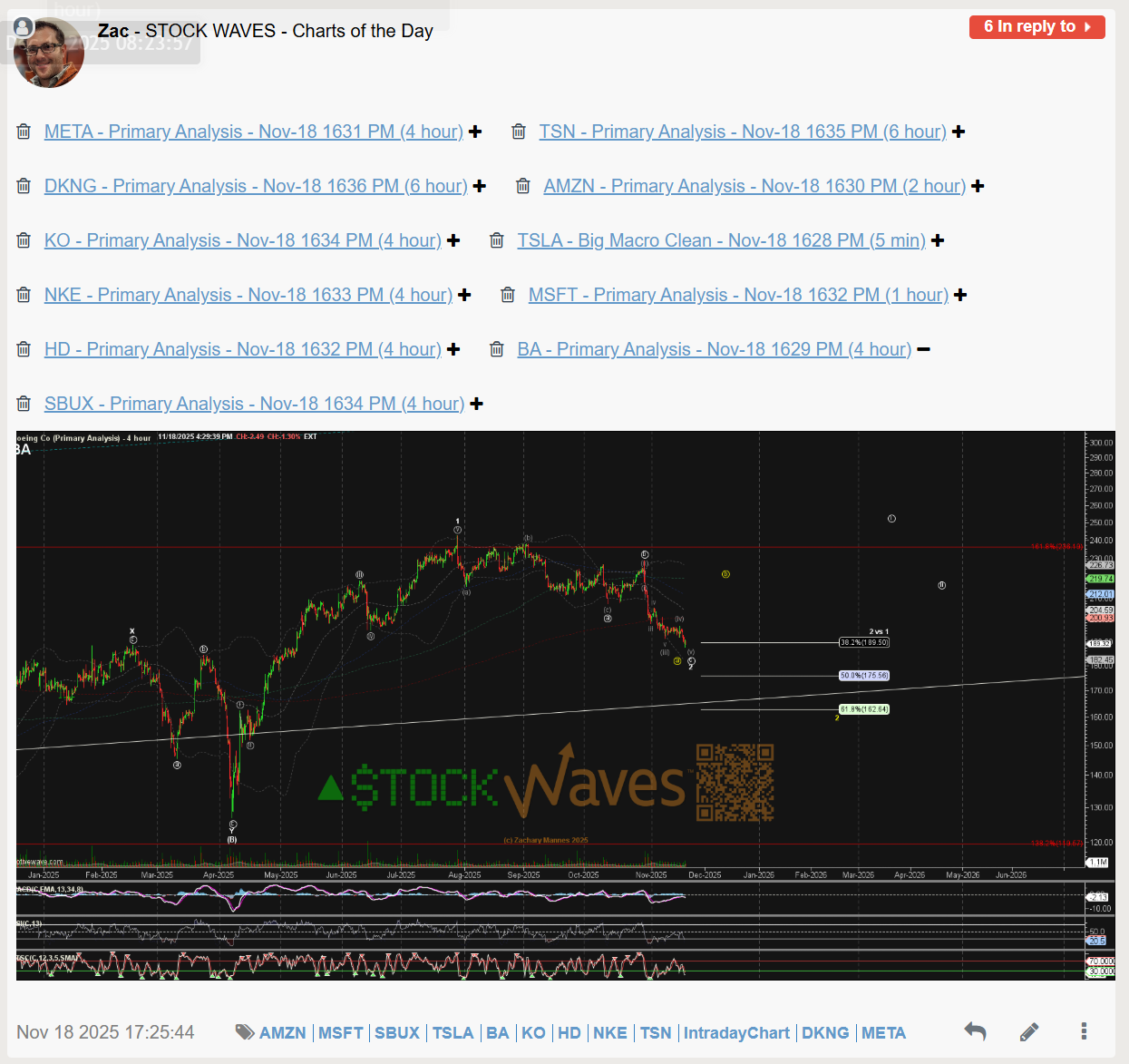The image size is (1129, 1064).
Task: Click Zac's profile avatar photo
Action: point(50,53)
